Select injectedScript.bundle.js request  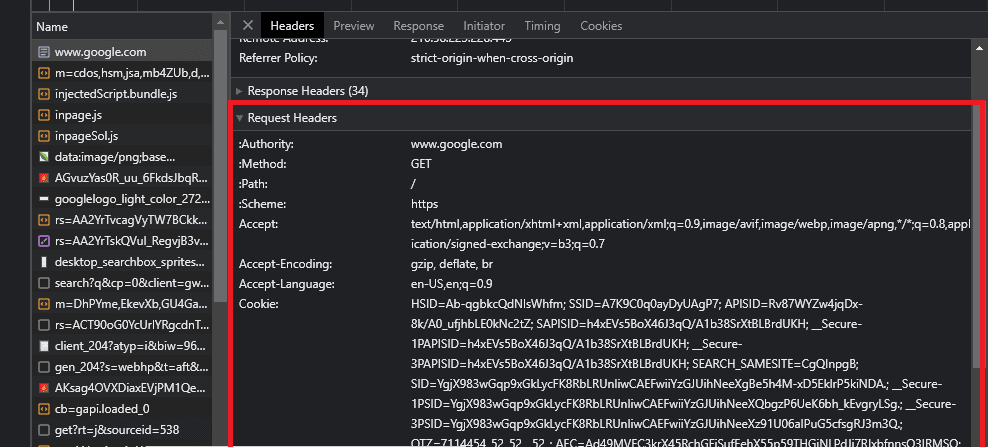tap(123, 95)
